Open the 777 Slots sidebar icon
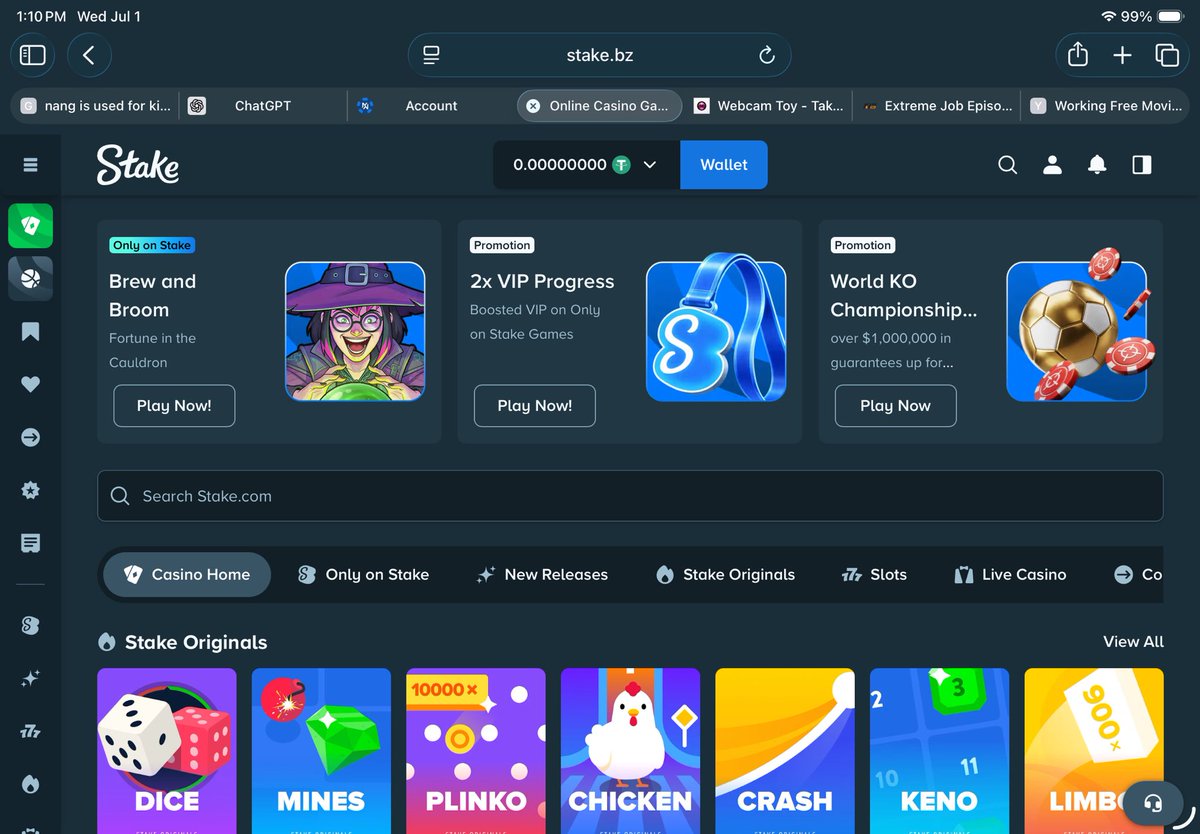1200x834 pixels. tap(30, 732)
